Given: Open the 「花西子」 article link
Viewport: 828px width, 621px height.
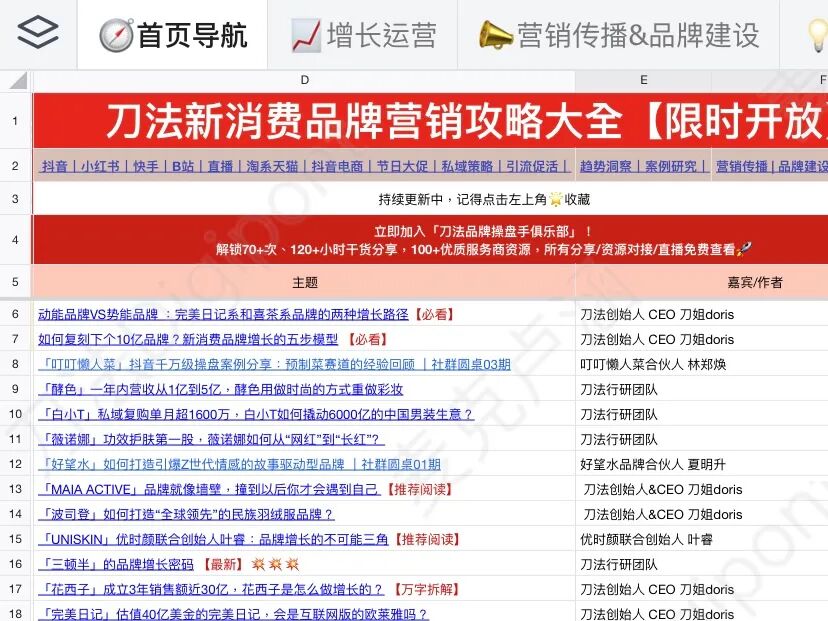Looking at the screenshot, I should 211,589.
